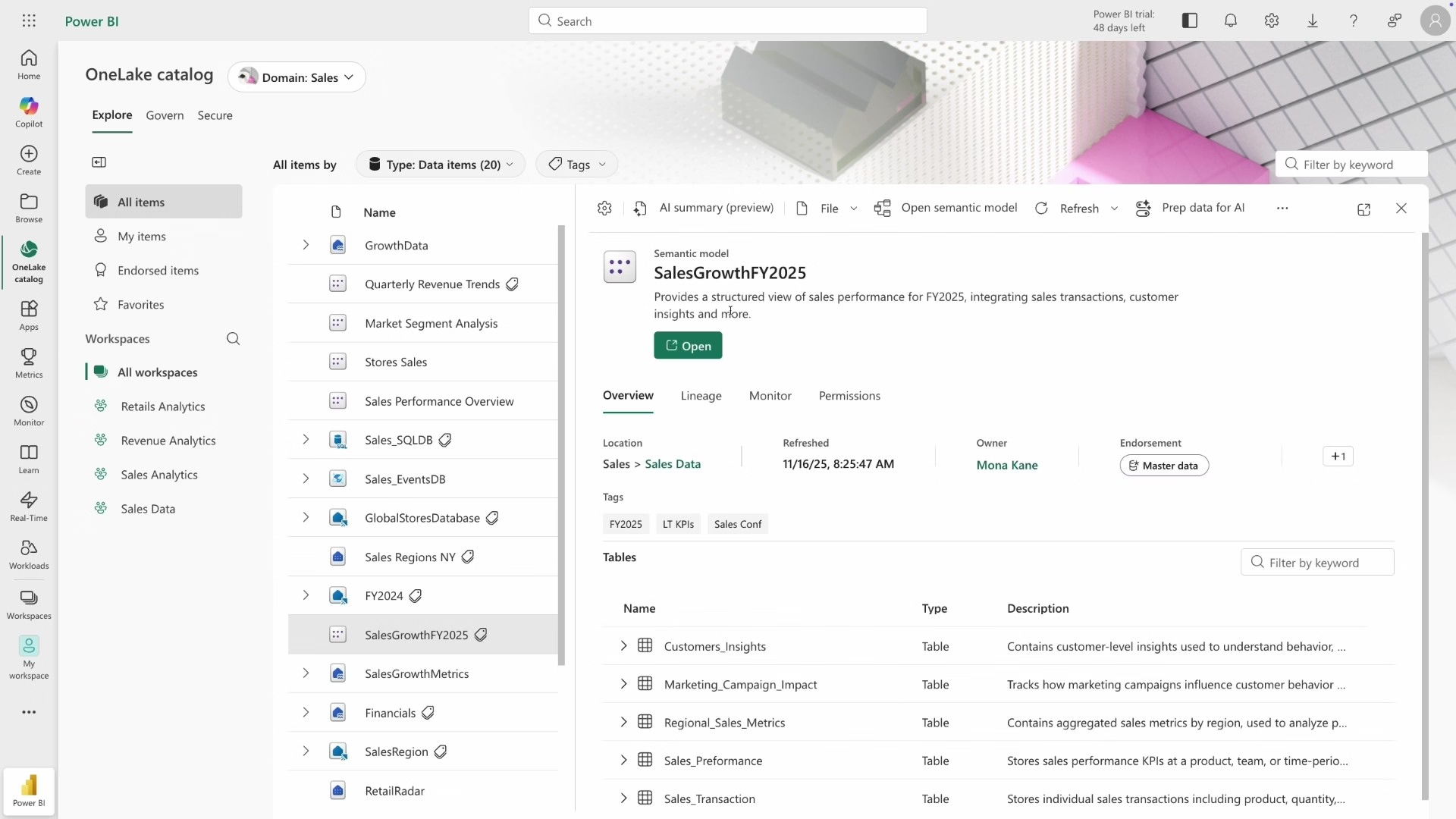Open the help question mark icon
The image size is (1456, 819).
pos(1354,21)
